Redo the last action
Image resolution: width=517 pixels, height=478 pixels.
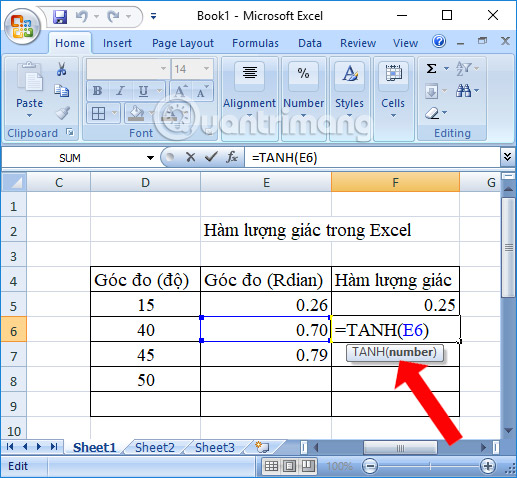(114, 16)
